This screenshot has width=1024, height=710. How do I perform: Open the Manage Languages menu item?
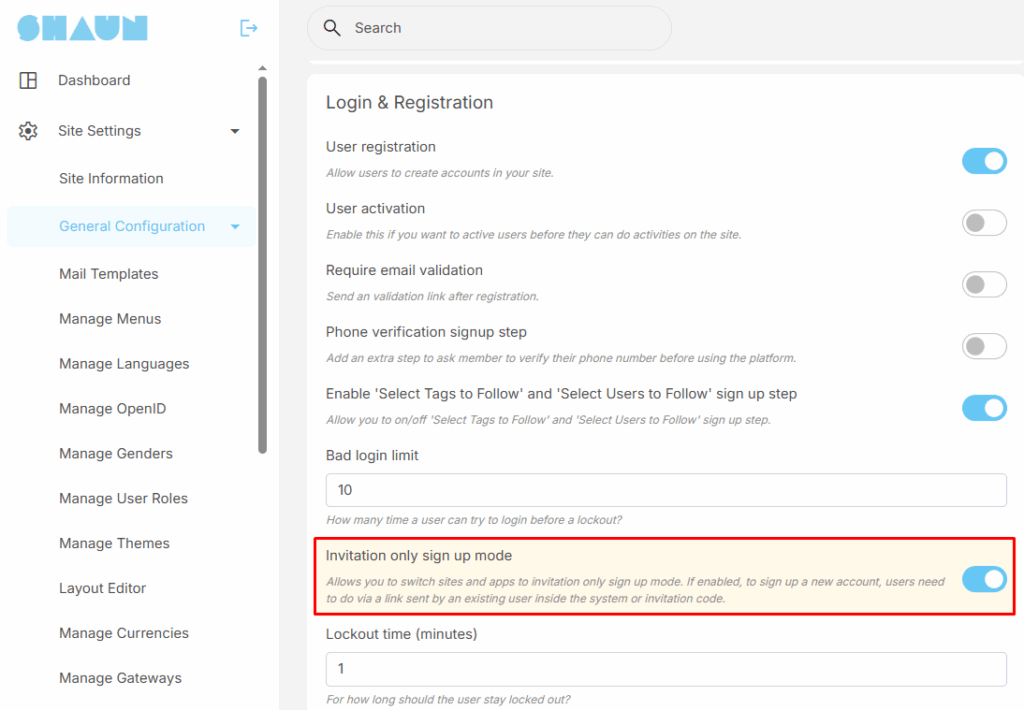(124, 364)
